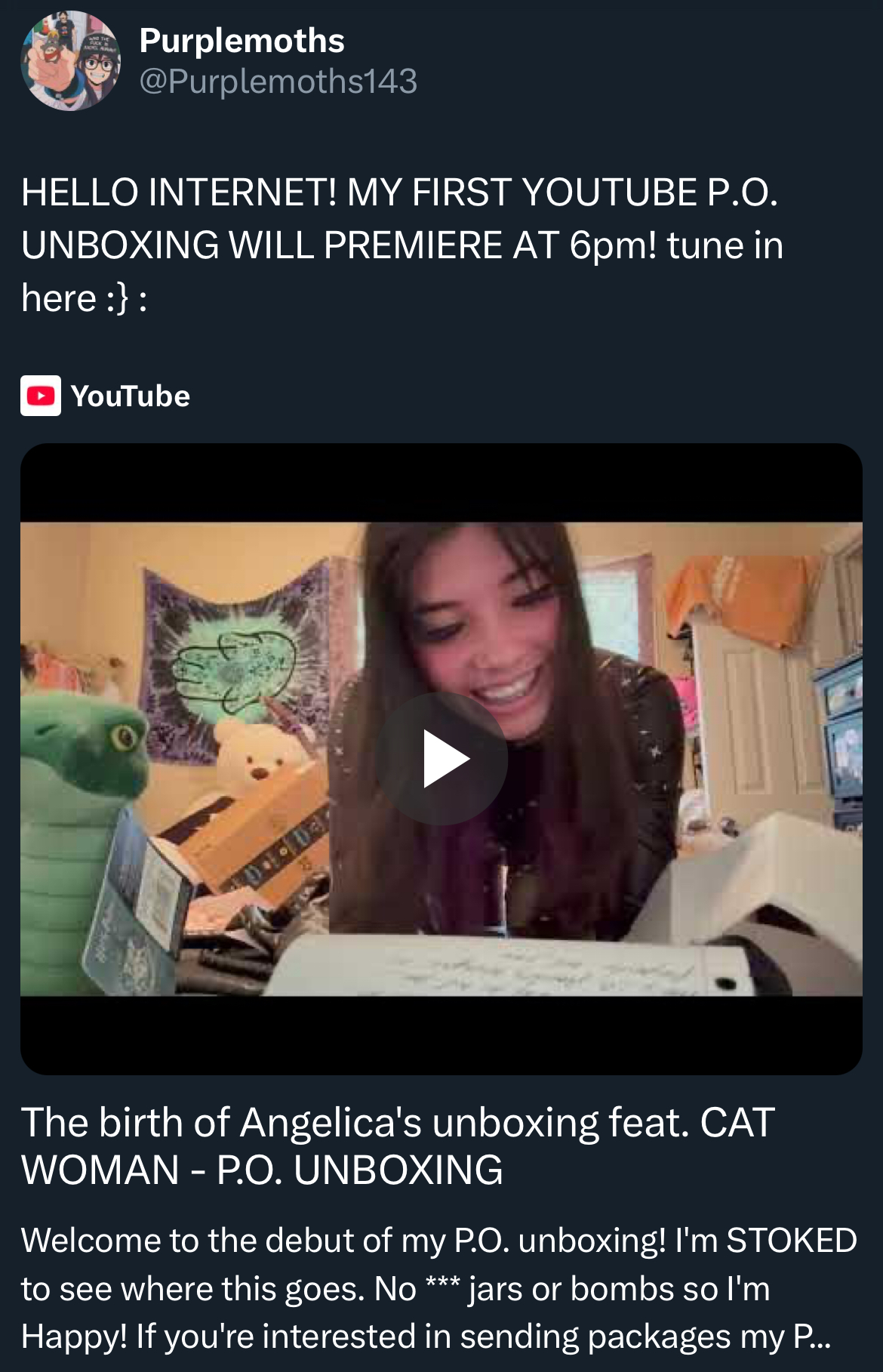Click the black letterbox bar above the video
Image resolution: width=883 pixels, height=1372 pixels.
point(441,483)
